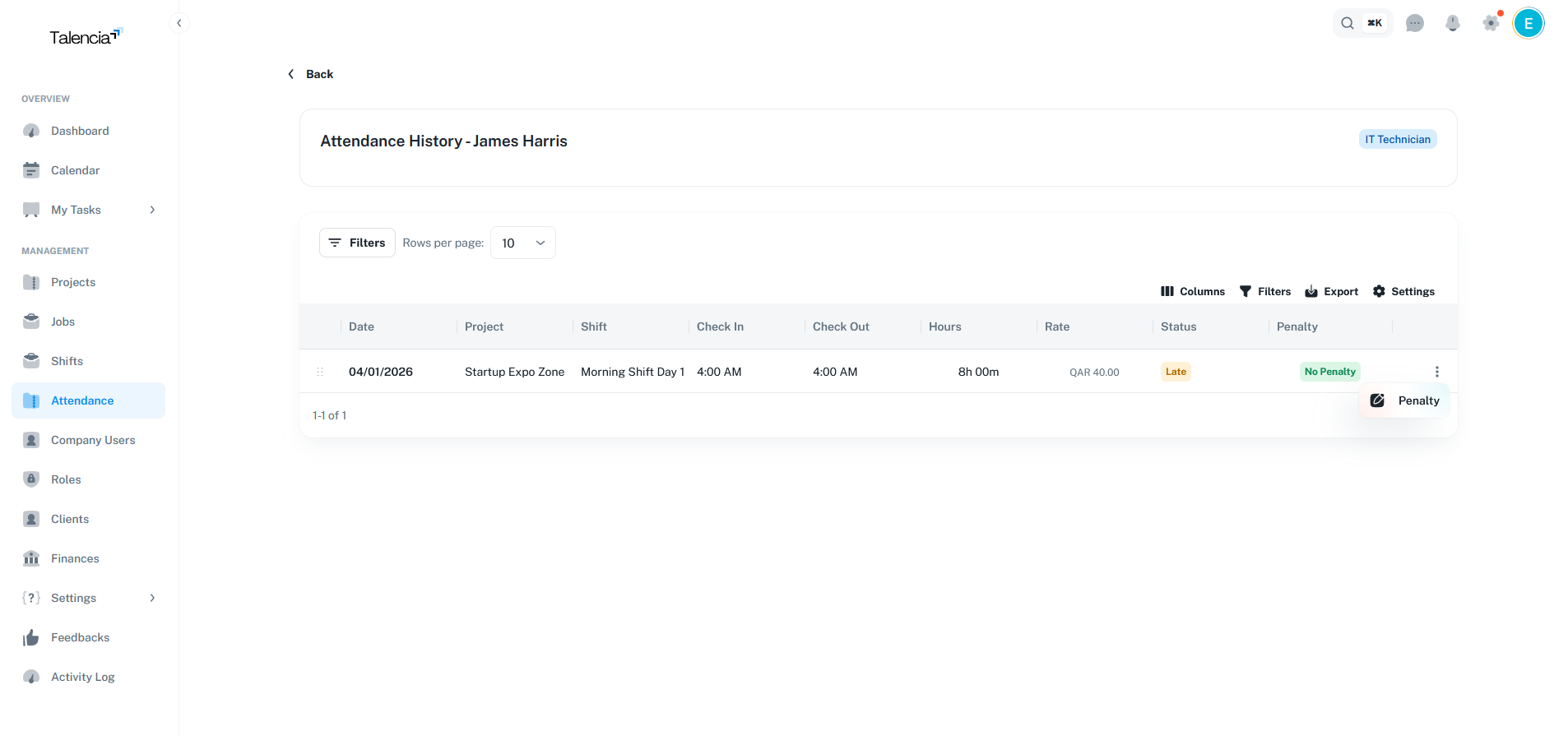Sort by the Check In column header
Viewport: 1568px width, 736px height.
pyautogui.click(x=720, y=326)
